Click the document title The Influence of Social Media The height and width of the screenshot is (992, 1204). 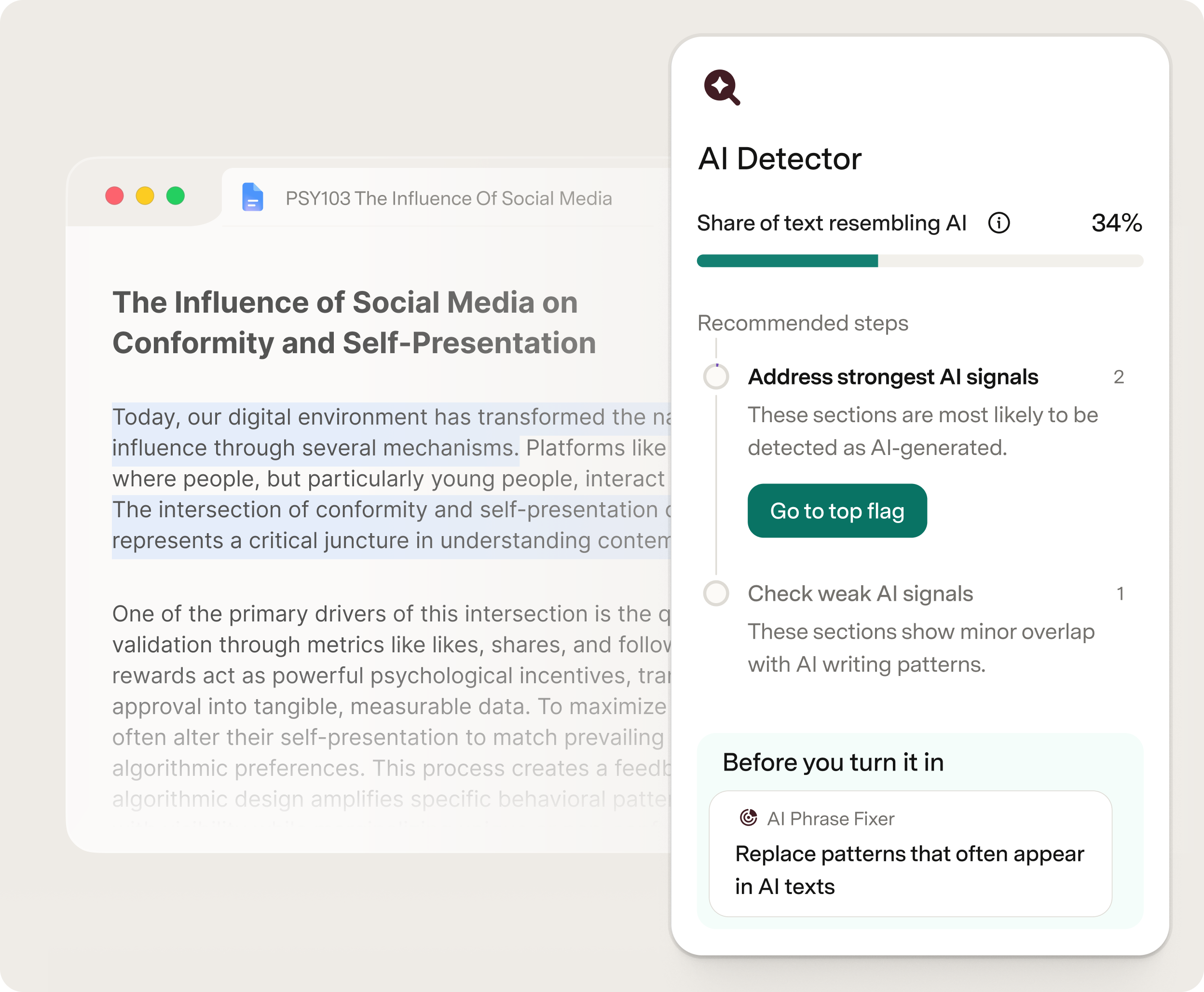[354, 323]
